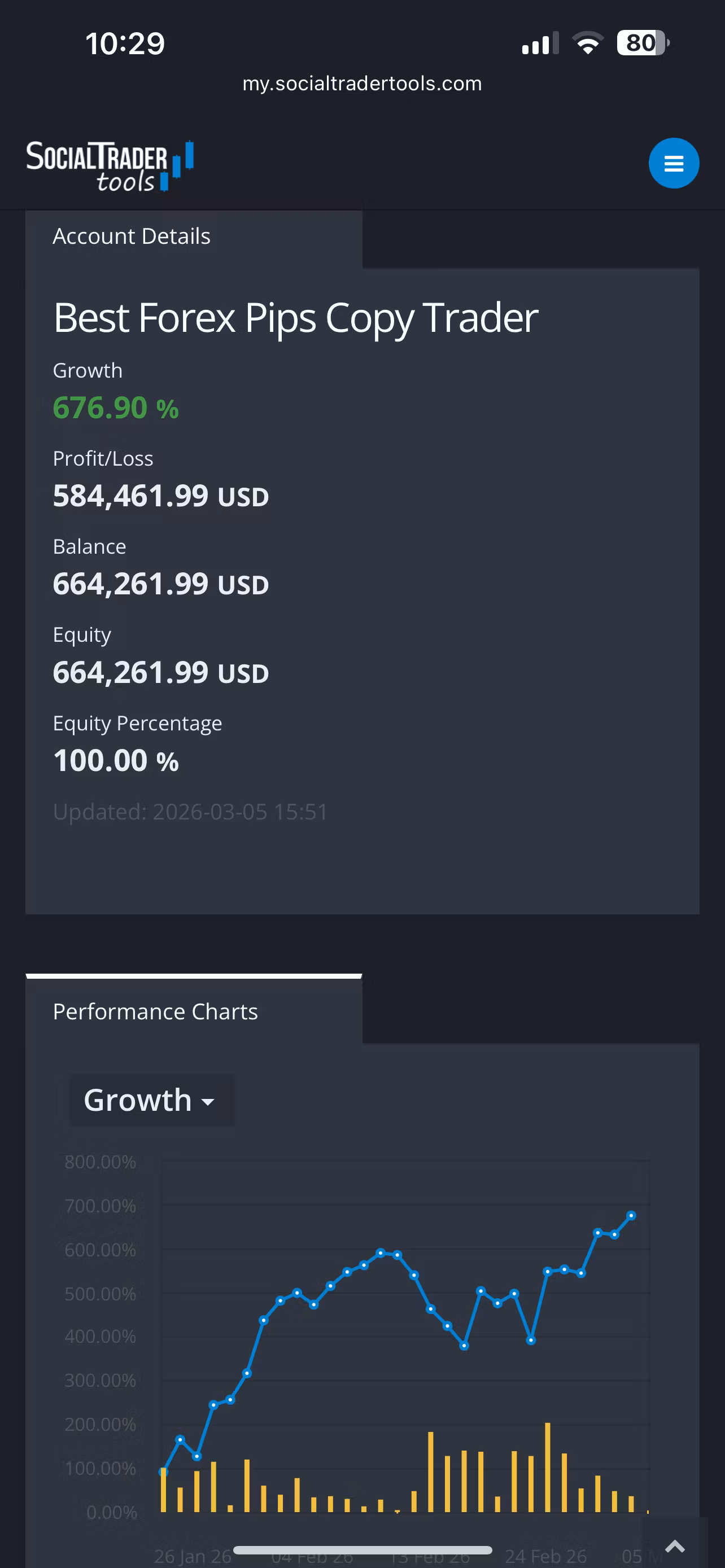Tap the 10:29 clock in status bar

[125, 44]
